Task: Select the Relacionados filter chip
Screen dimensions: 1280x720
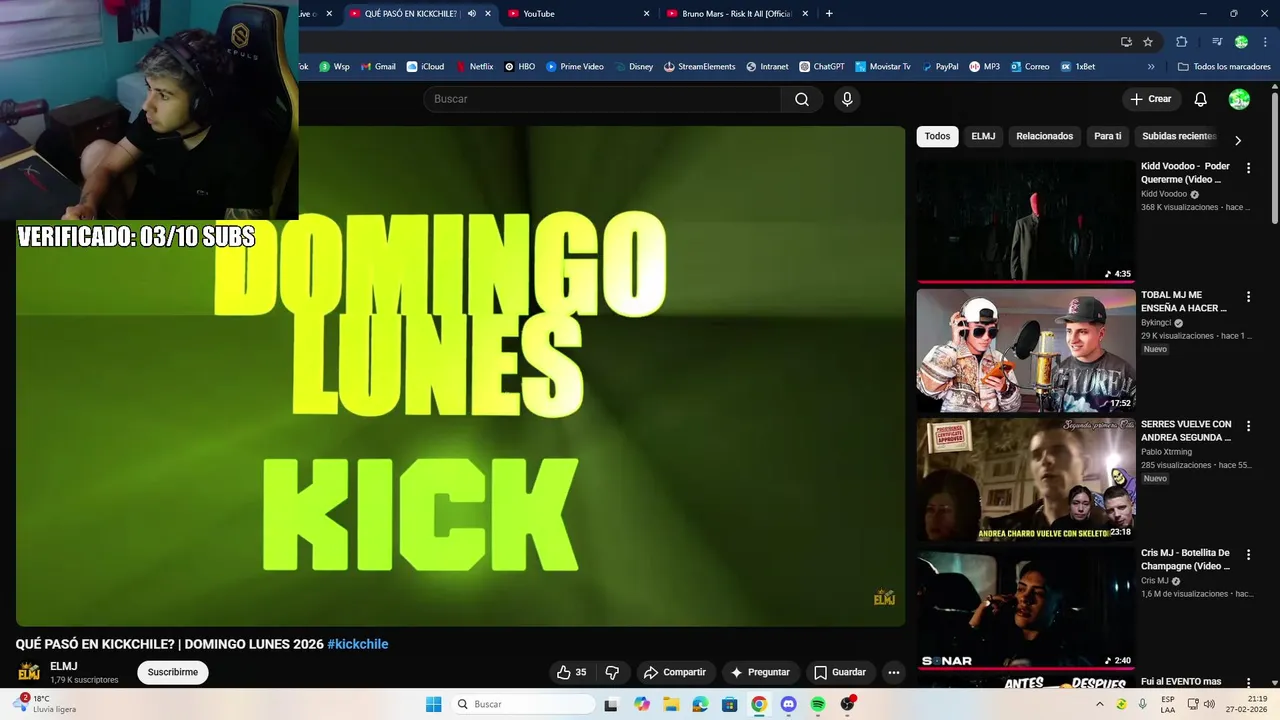Action: click(1045, 136)
